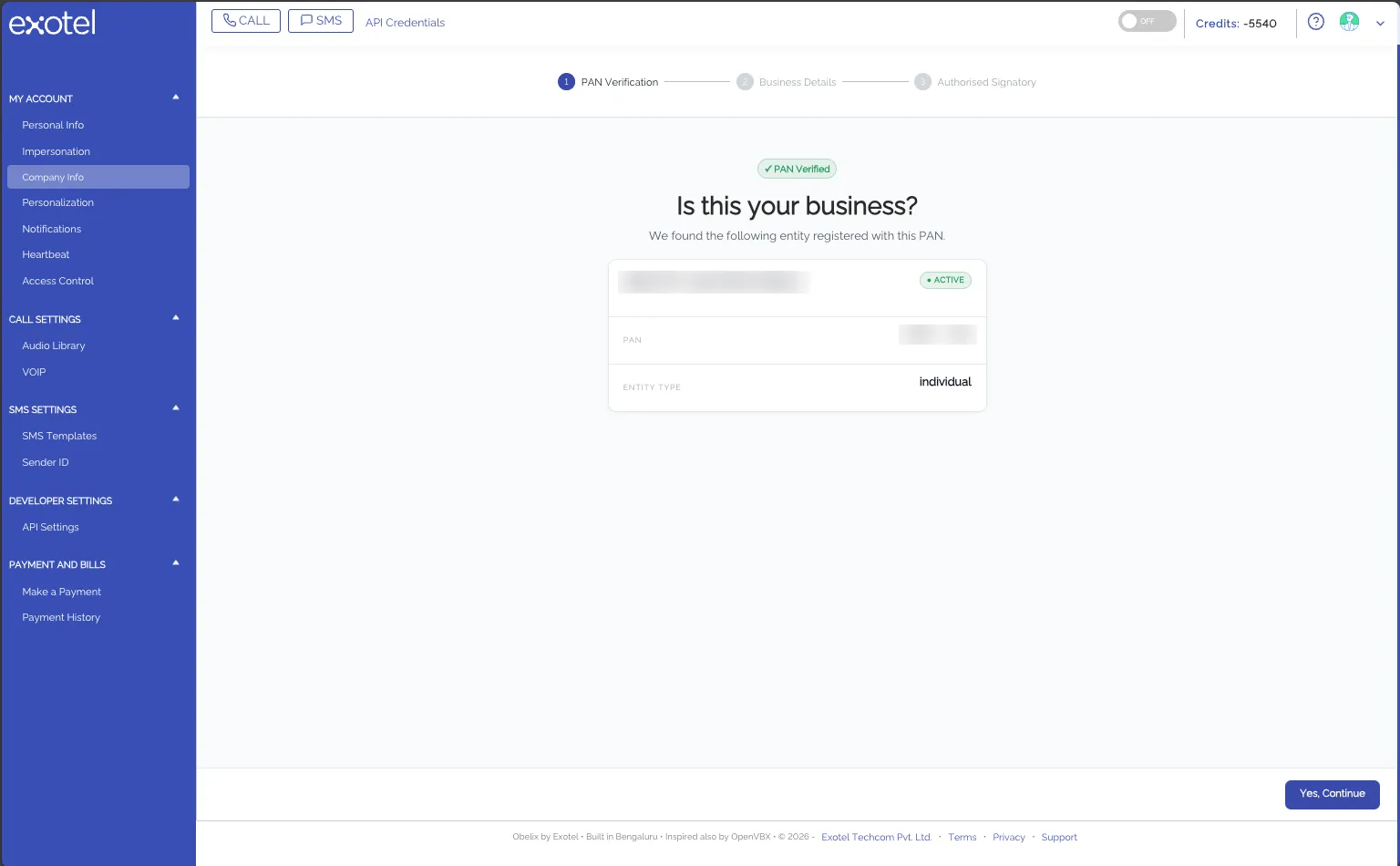Open Notifications in sidebar
This screenshot has width=1400, height=866.
pos(52,229)
